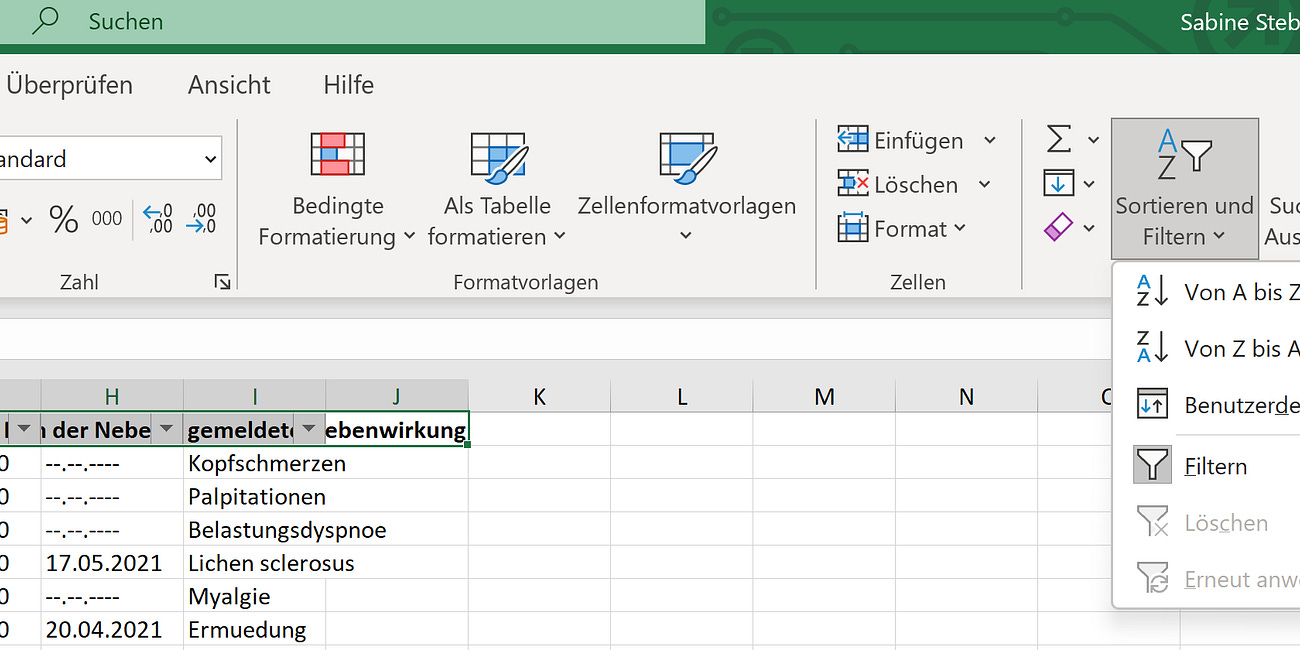1300x650 pixels.
Task: Open Benutzerdefiniertes Sortieren option
Action: [1207, 405]
